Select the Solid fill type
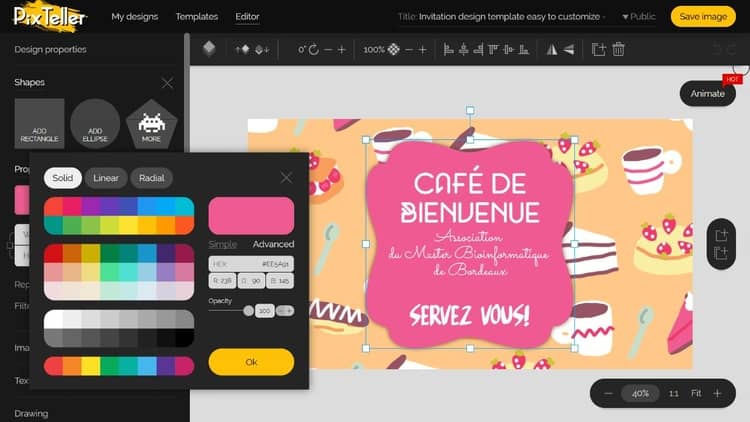This screenshot has height=422, width=750. pos(63,178)
